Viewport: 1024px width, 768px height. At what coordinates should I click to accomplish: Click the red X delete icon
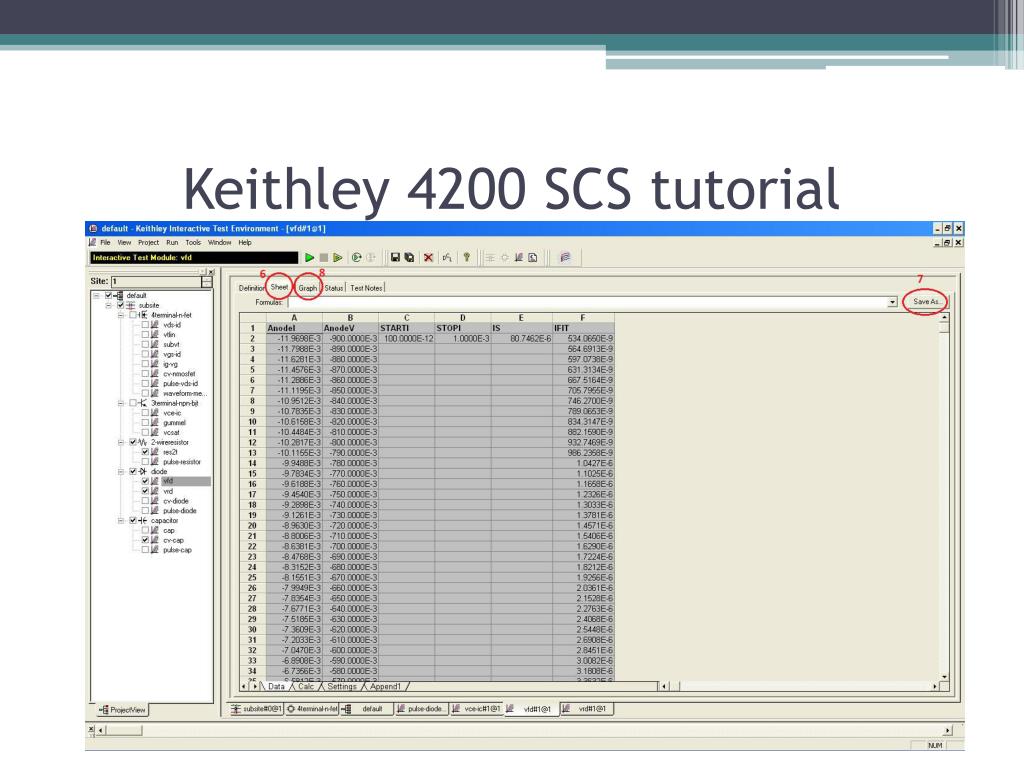pyautogui.click(x=428, y=258)
